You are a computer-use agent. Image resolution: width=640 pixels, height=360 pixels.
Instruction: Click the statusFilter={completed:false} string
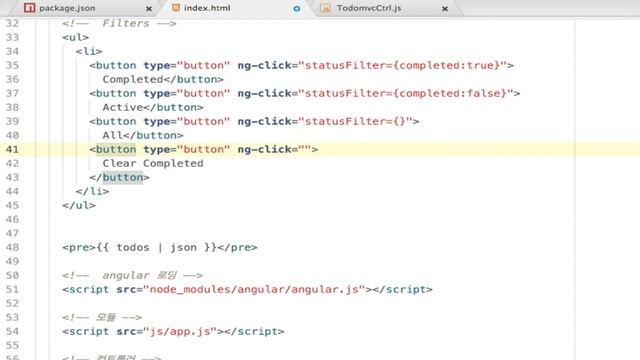406,93
